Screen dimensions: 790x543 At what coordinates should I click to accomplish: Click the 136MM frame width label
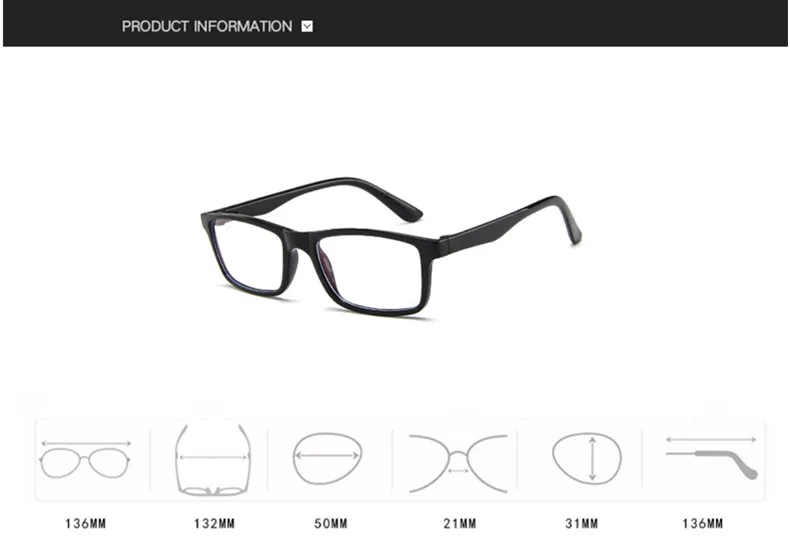[86, 523]
